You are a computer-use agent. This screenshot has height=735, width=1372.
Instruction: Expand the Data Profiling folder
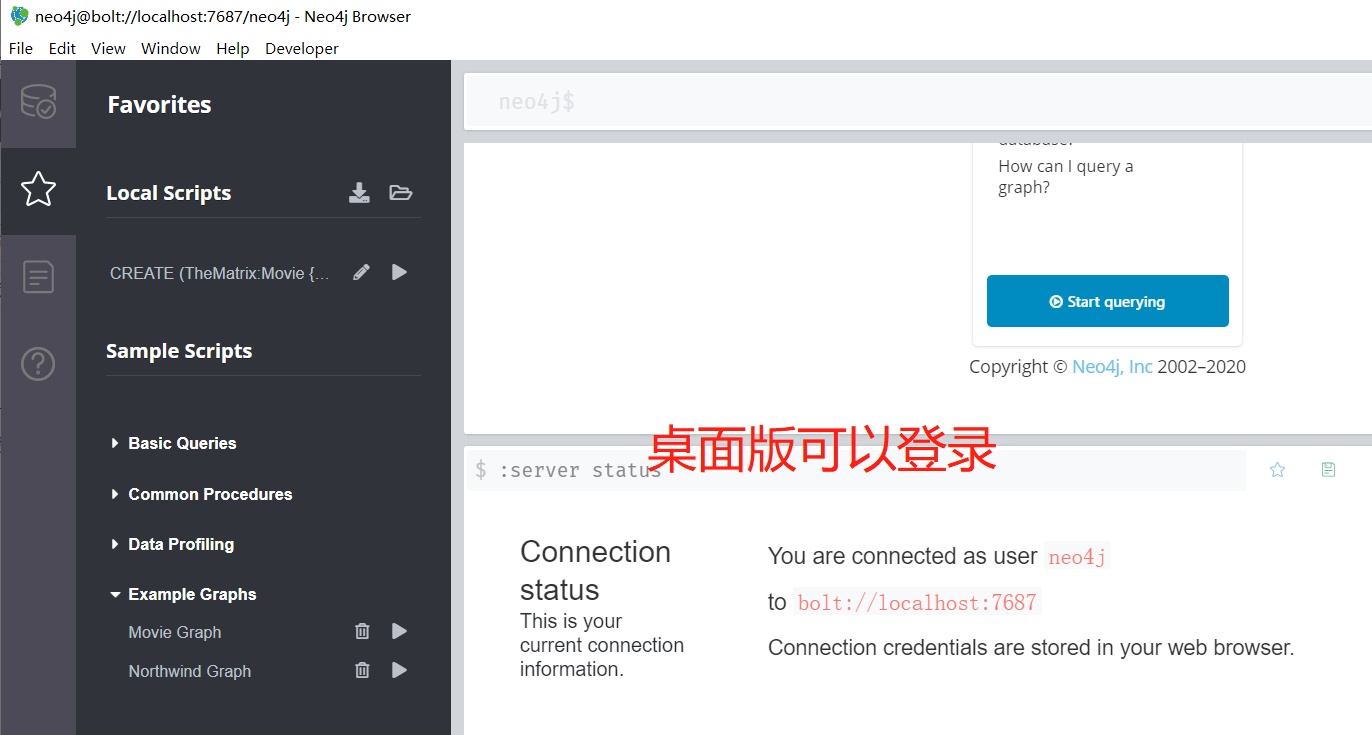click(173, 544)
